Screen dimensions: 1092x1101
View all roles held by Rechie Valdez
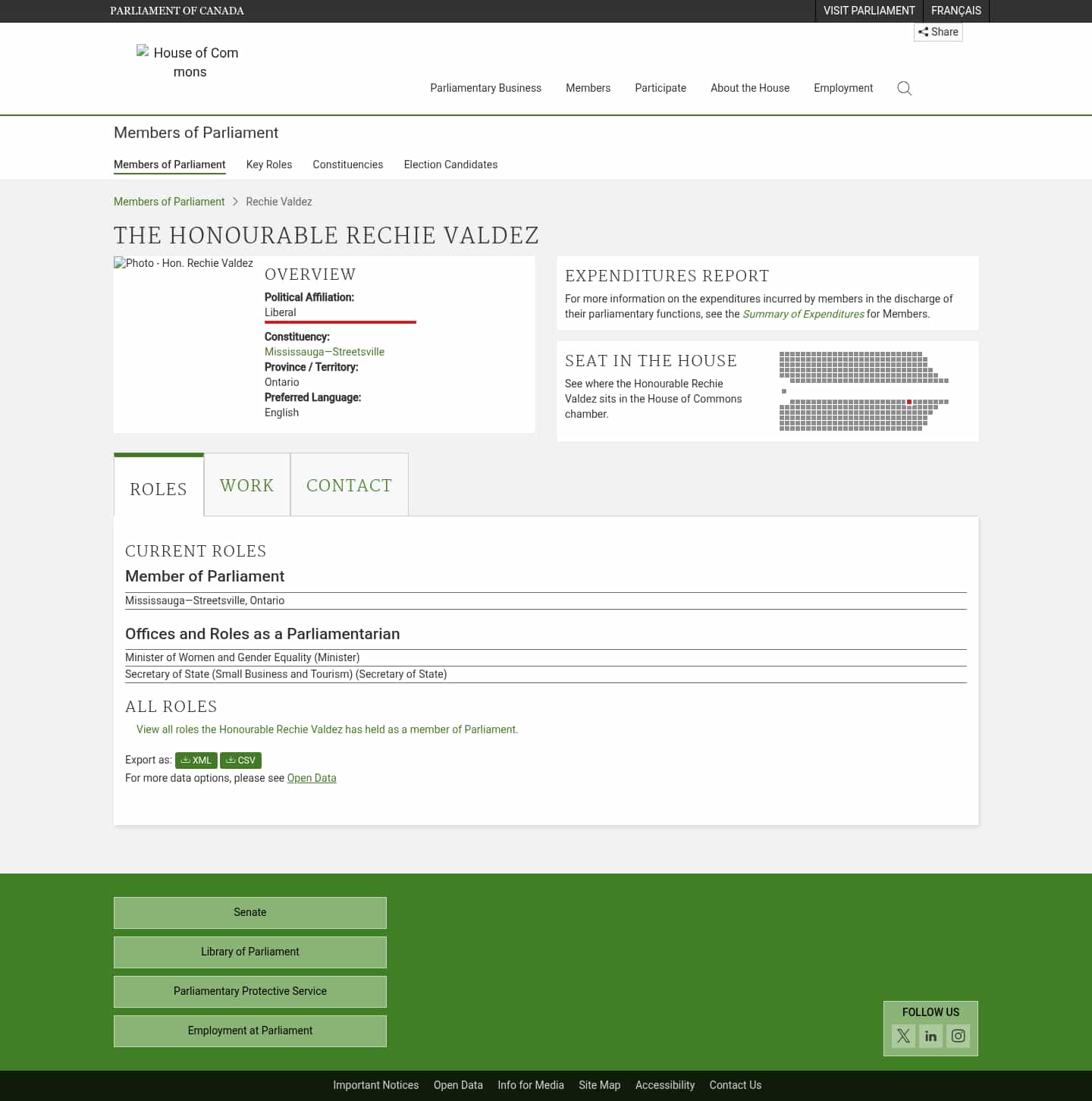pyautogui.click(x=327, y=729)
